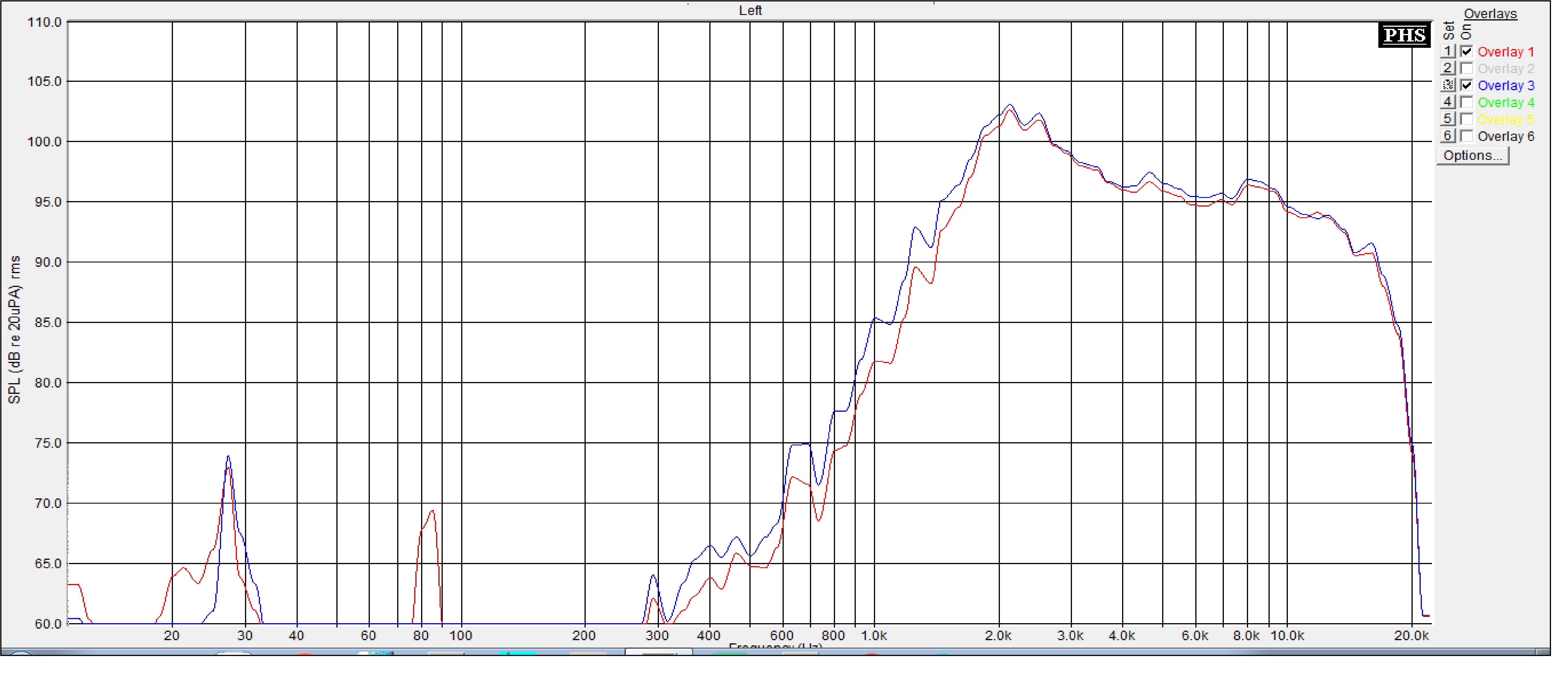Screen dimensions: 1568x673
Task: Check the Overlay 5 On checkbox
Action: click(x=1466, y=119)
